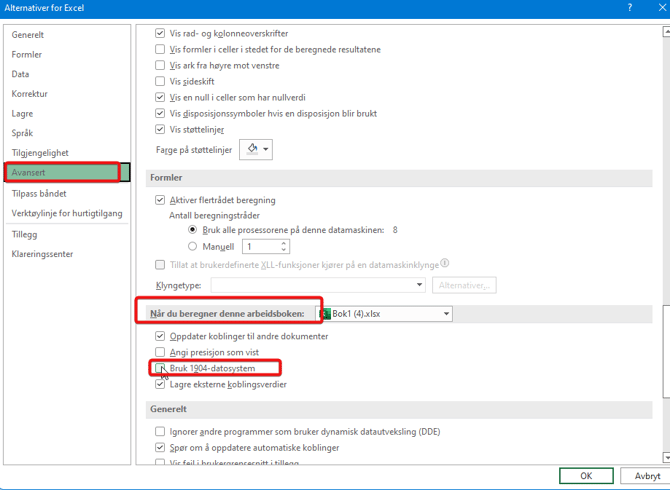Click the Excel file icon beside Bok1

325,314
